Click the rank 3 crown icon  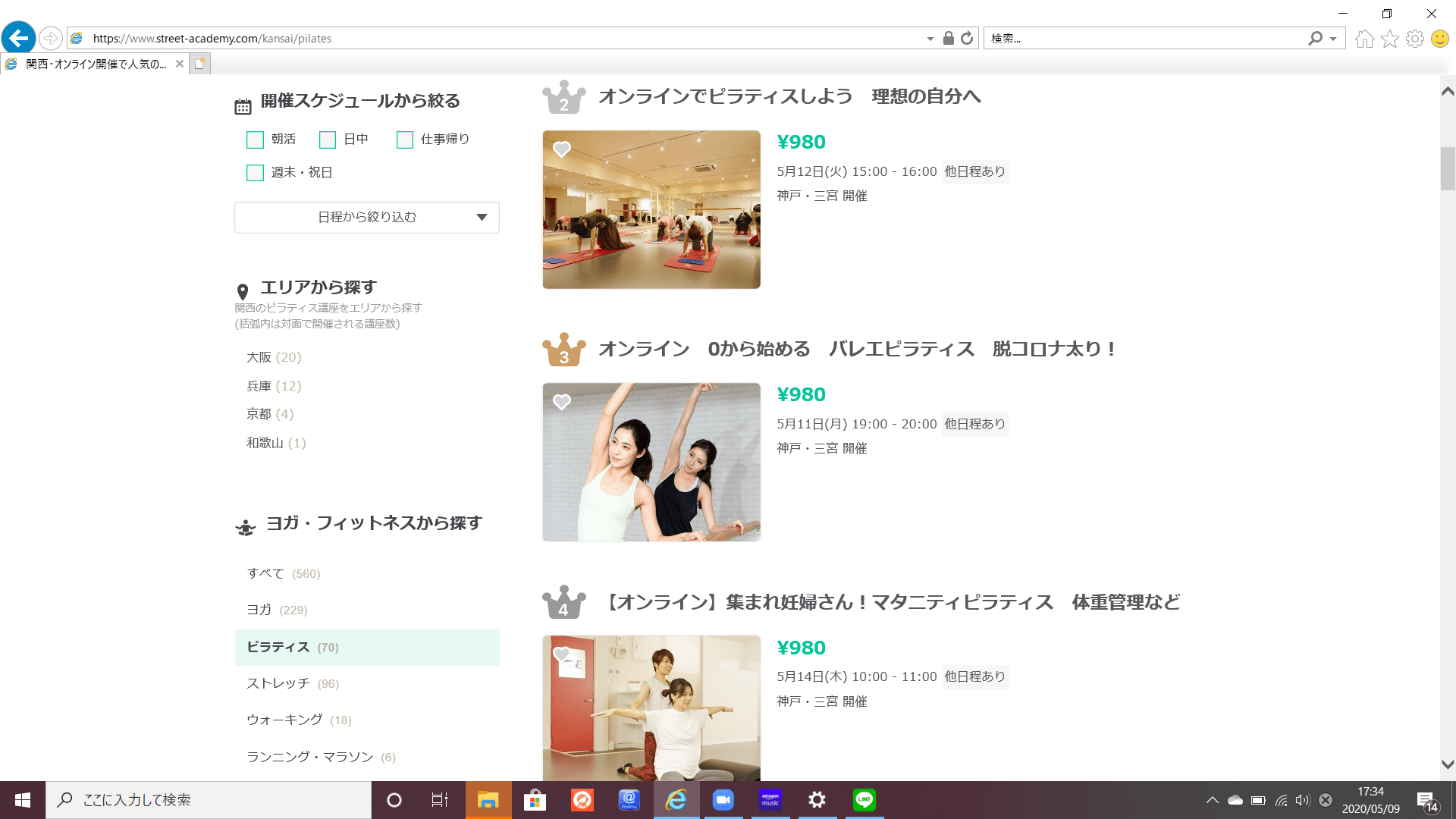click(x=563, y=350)
